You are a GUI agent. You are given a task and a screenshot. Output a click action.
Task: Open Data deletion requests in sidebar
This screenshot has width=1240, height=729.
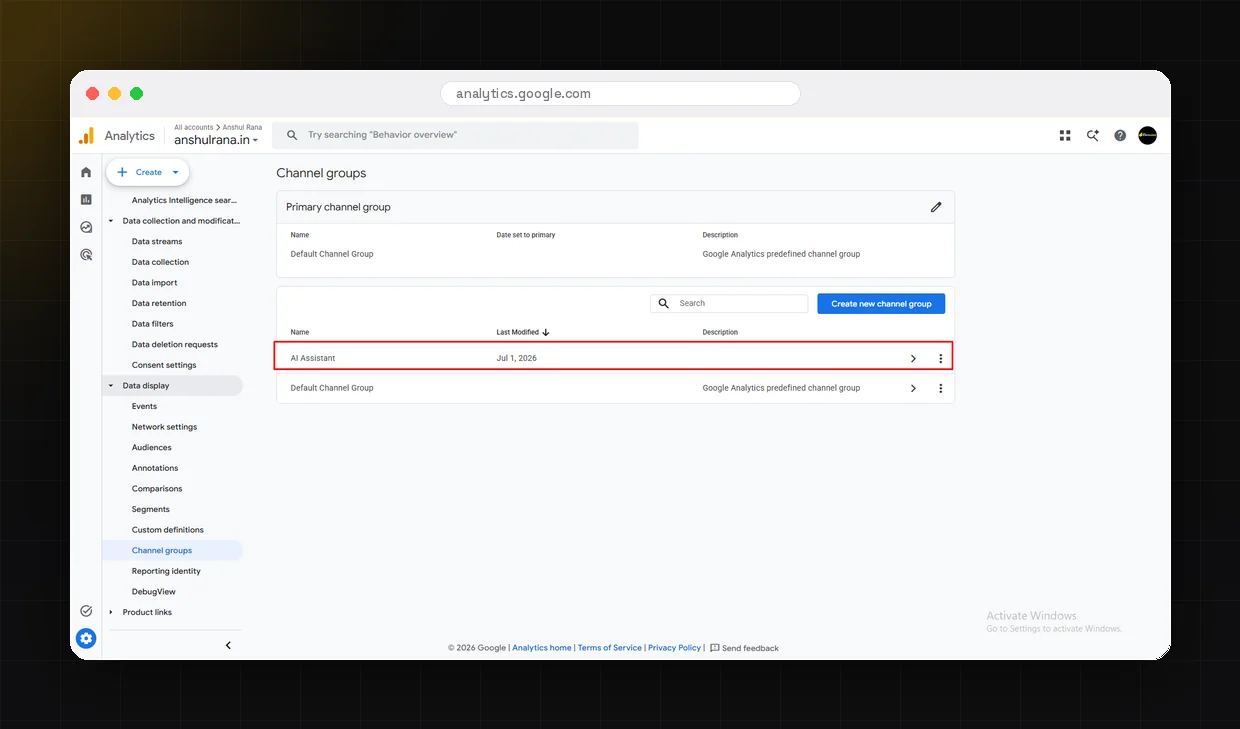[175, 345]
